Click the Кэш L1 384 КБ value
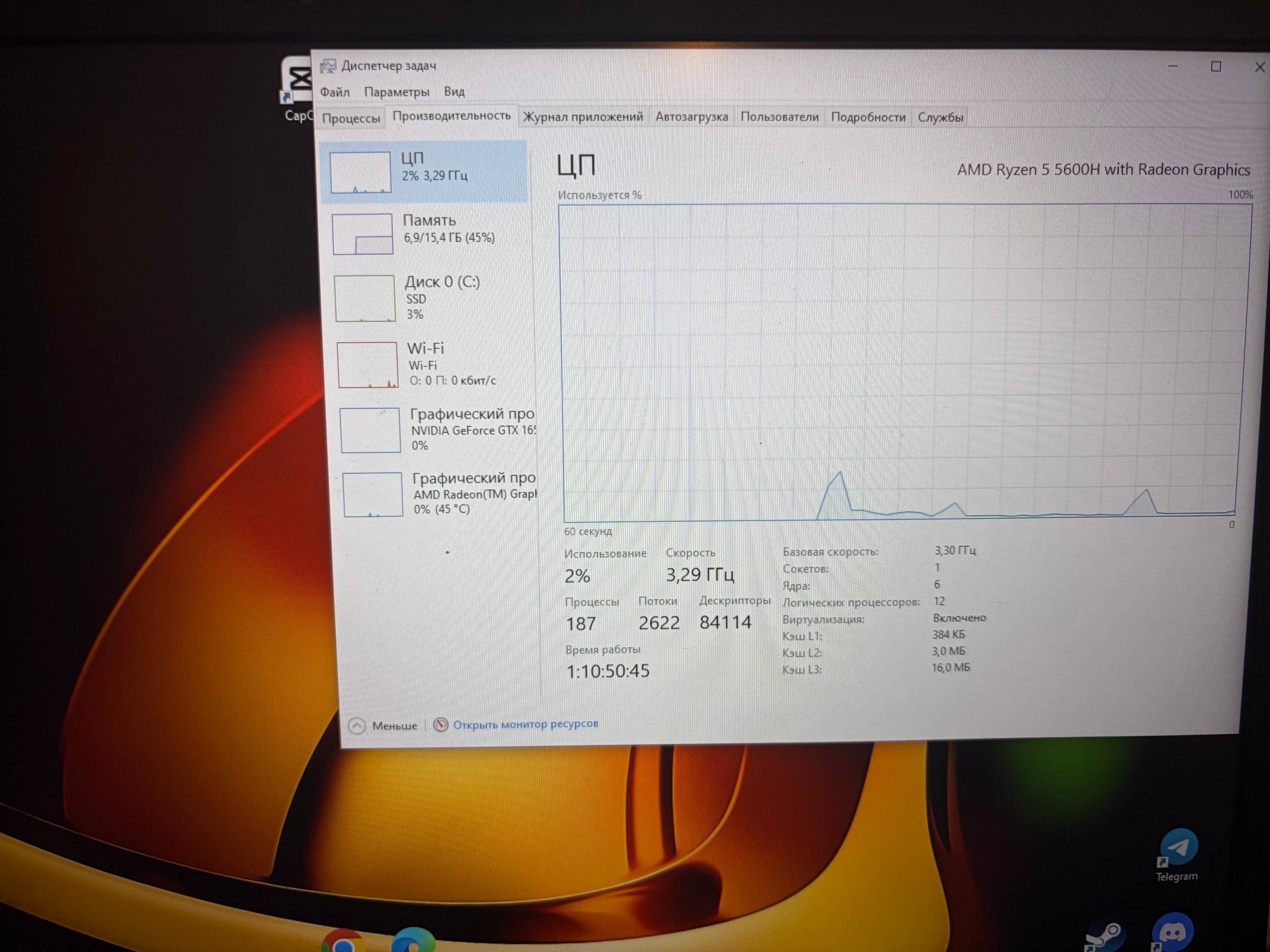Screen dimensions: 1270x952 coord(949,635)
